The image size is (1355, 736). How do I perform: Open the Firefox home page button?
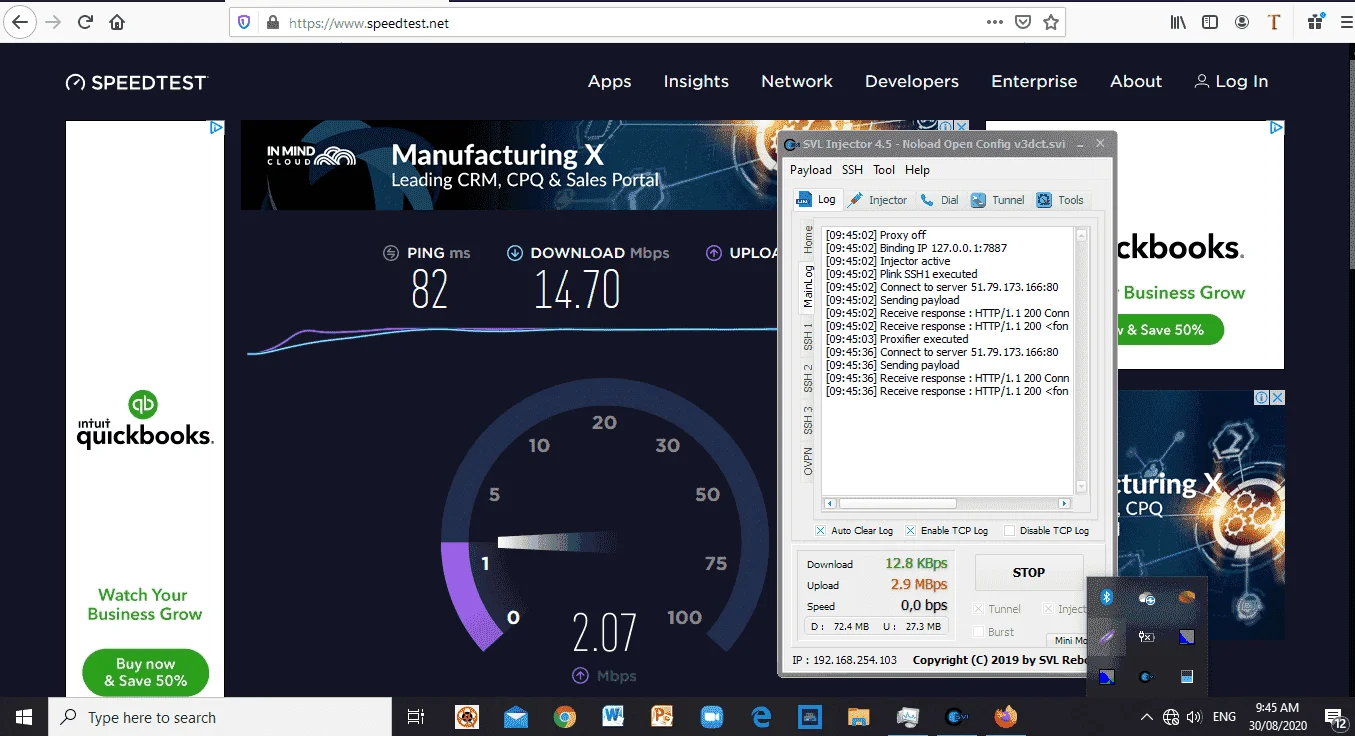[x=117, y=22]
